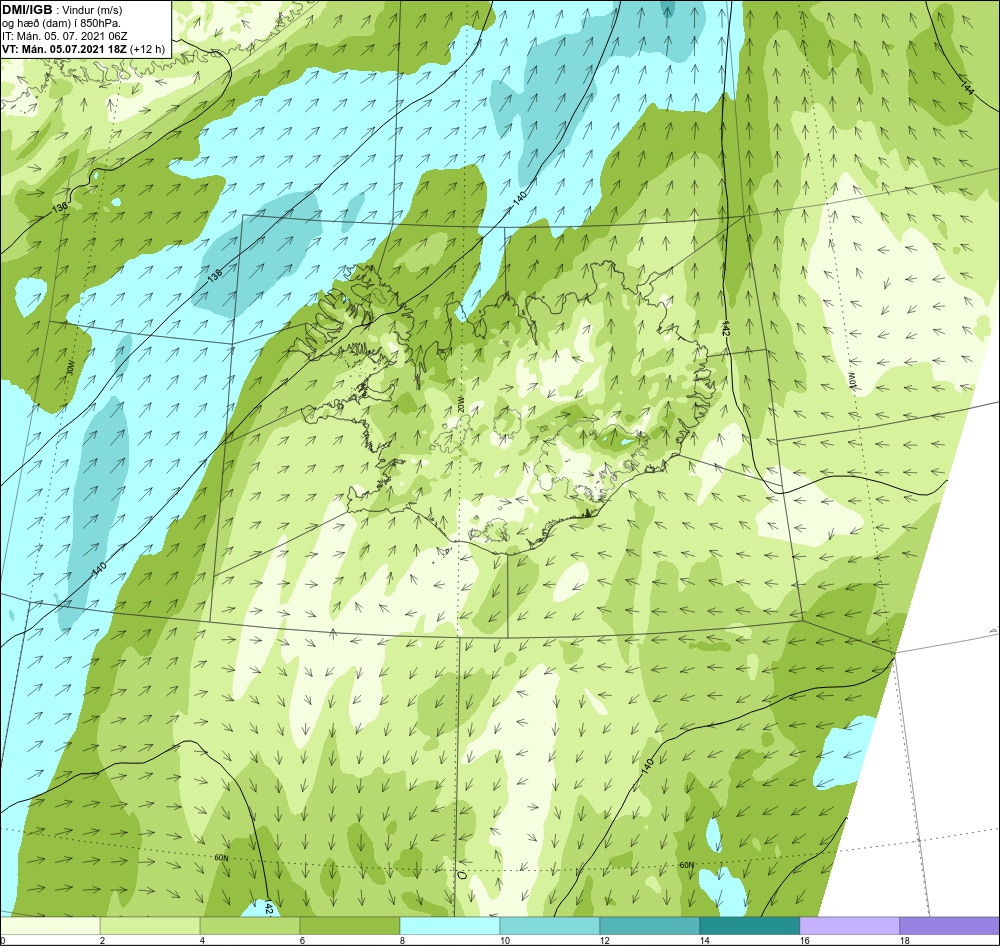Click the '142' contour label at map bottom
Image resolution: width=1000 pixels, height=946 pixels.
tap(269, 908)
